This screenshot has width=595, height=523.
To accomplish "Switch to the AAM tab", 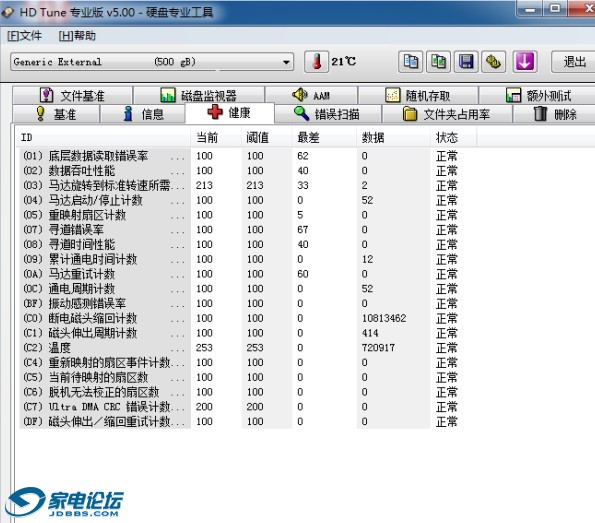I will (x=311, y=95).
